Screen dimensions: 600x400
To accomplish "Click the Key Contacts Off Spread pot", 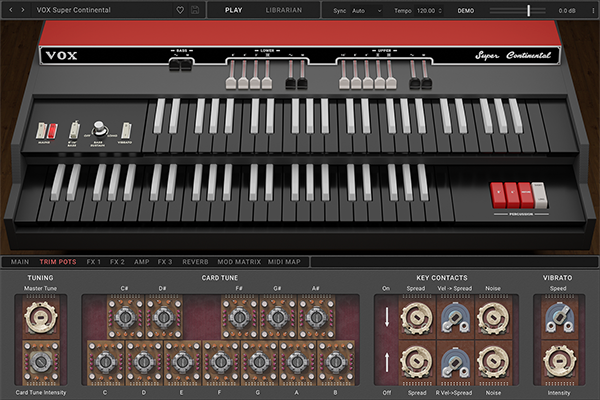I will (x=416, y=362).
